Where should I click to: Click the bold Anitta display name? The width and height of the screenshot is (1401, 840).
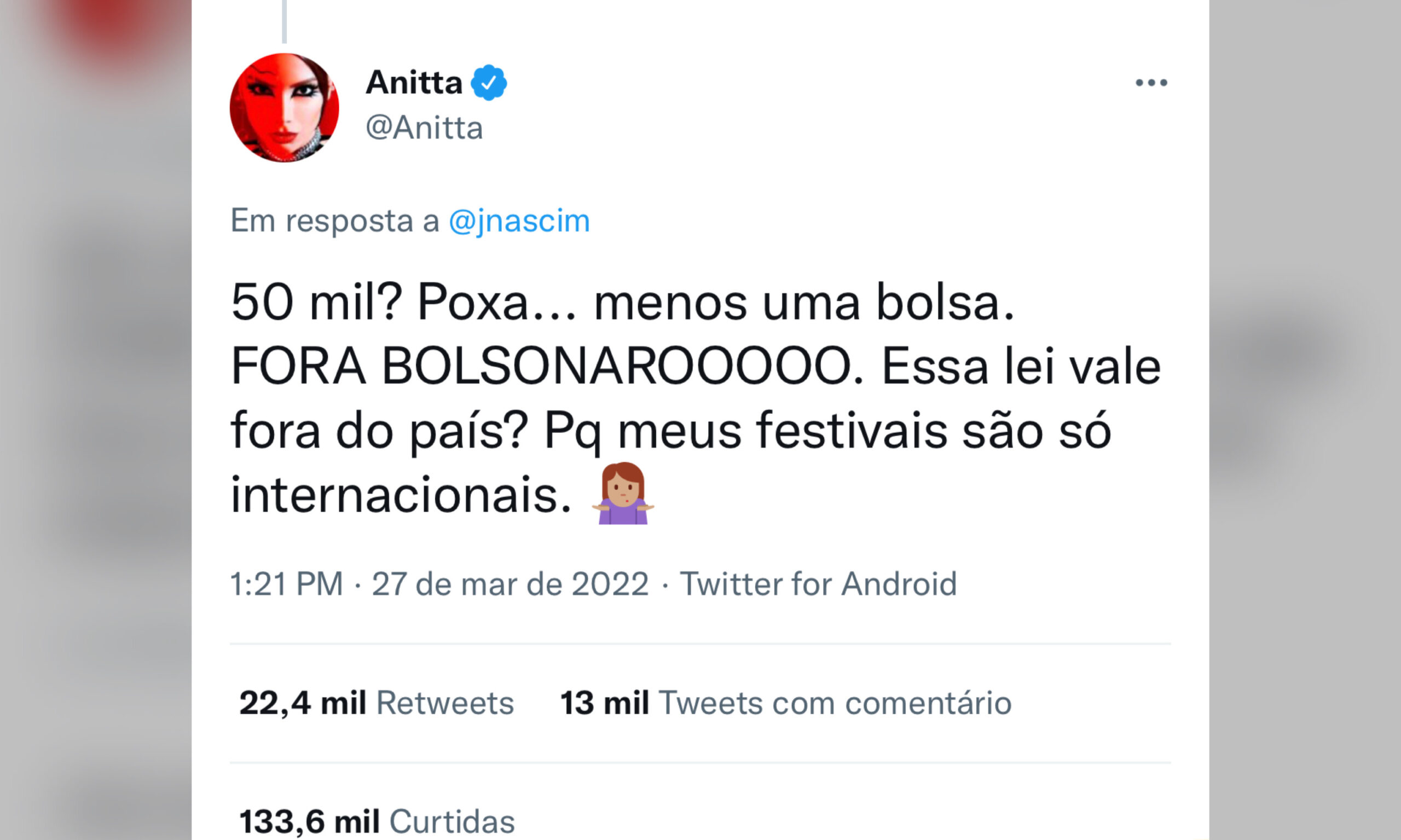click(414, 83)
